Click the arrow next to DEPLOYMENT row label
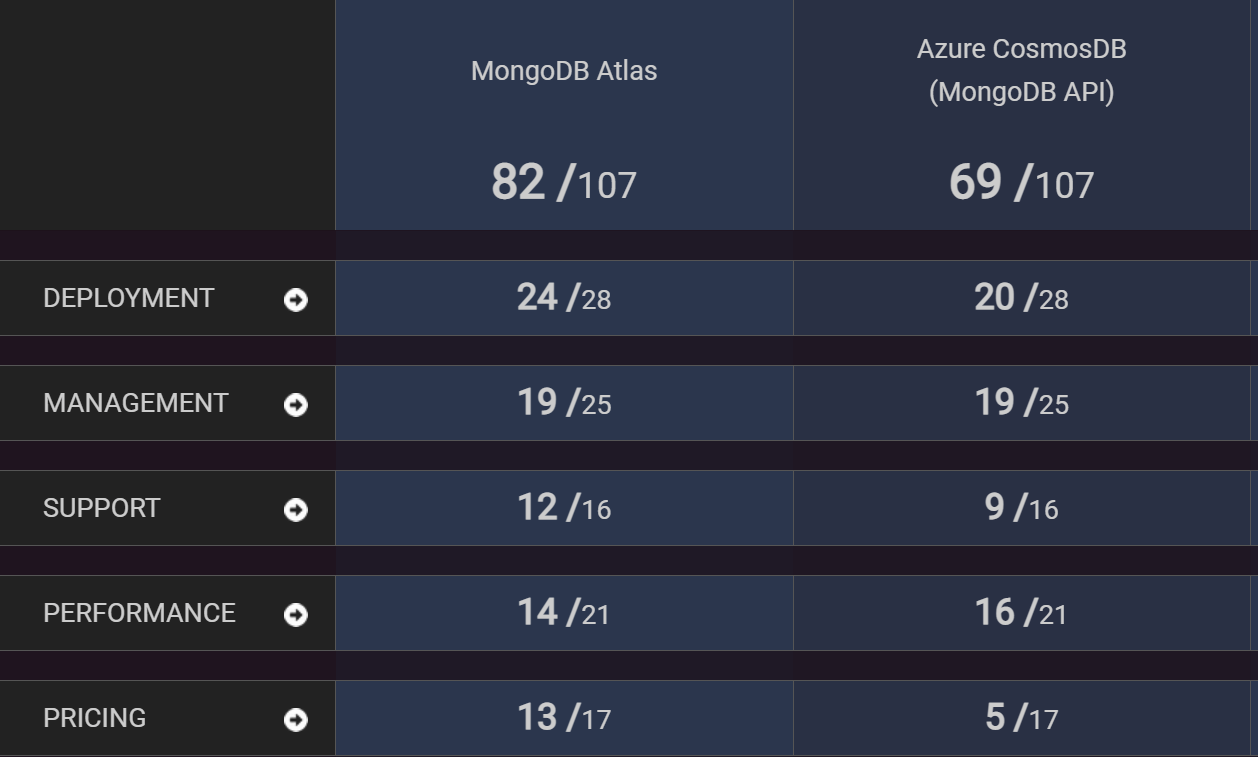Viewport: 1258px width, 757px height. pyautogui.click(x=293, y=298)
